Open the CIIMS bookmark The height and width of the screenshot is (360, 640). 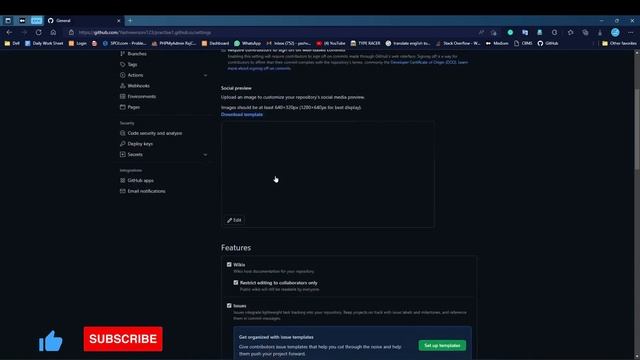pyautogui.click(x=523, y=43)
